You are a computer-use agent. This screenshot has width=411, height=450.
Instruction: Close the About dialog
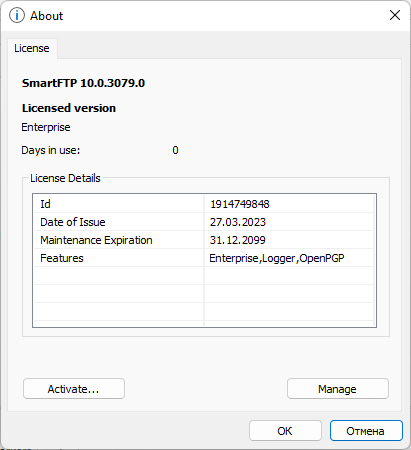coord(395,15)
